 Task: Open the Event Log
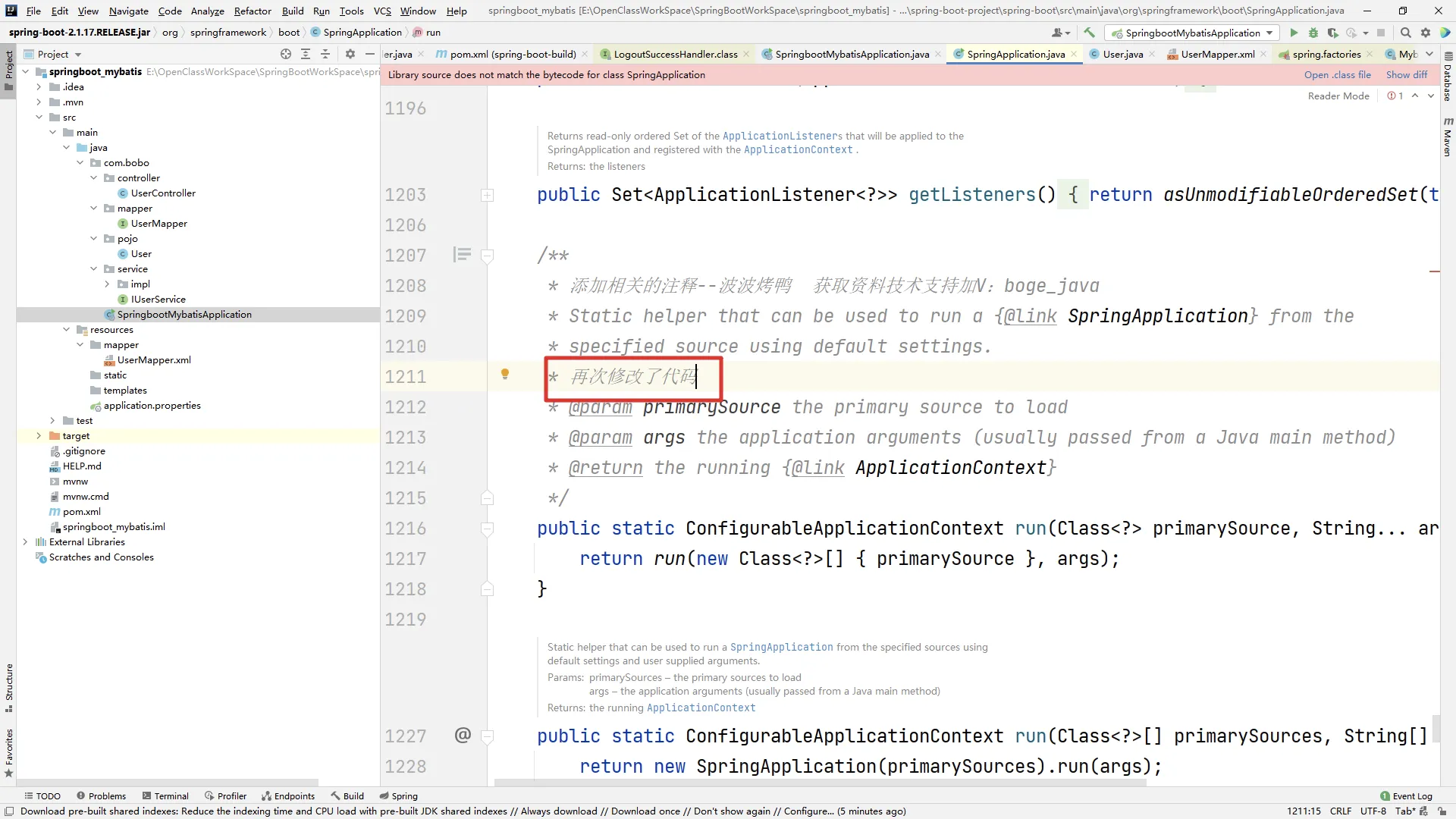(x=1406, y=795)
